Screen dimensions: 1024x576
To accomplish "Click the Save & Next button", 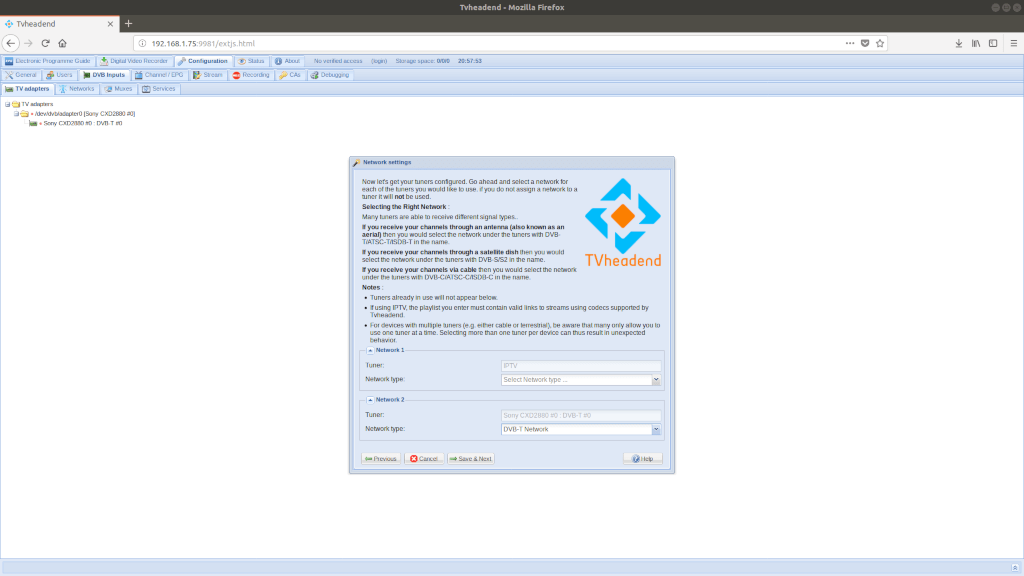I will (x=470, y=459).
